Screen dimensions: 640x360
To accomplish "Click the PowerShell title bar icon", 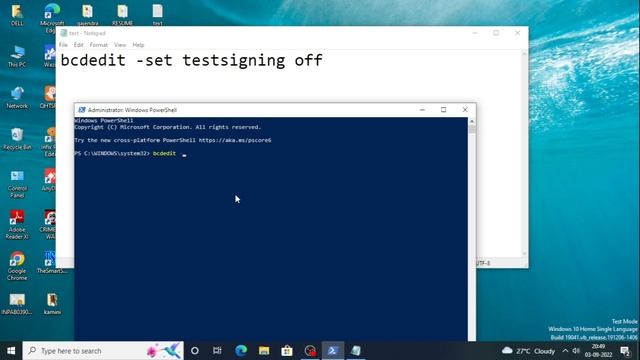I will (x=82, y=110).
